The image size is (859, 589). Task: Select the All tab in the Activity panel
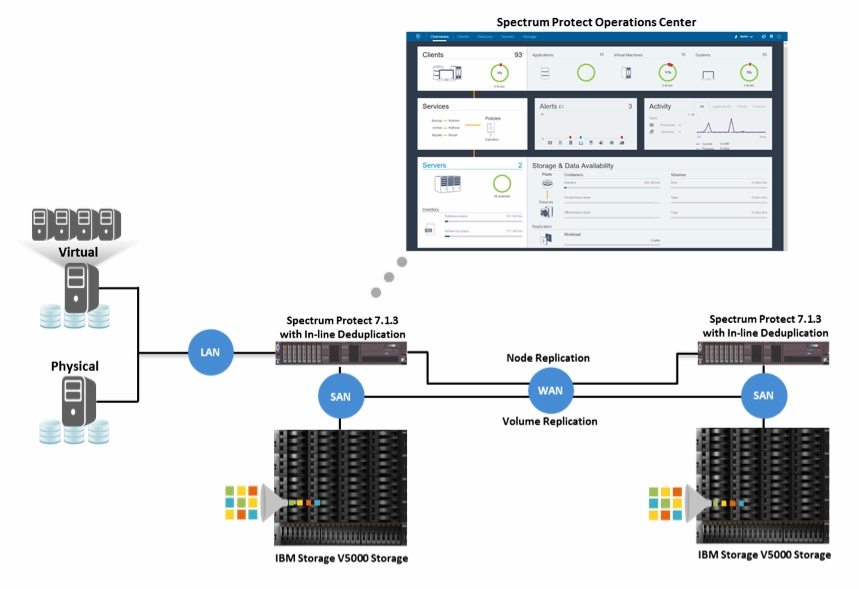coord(702,106)
